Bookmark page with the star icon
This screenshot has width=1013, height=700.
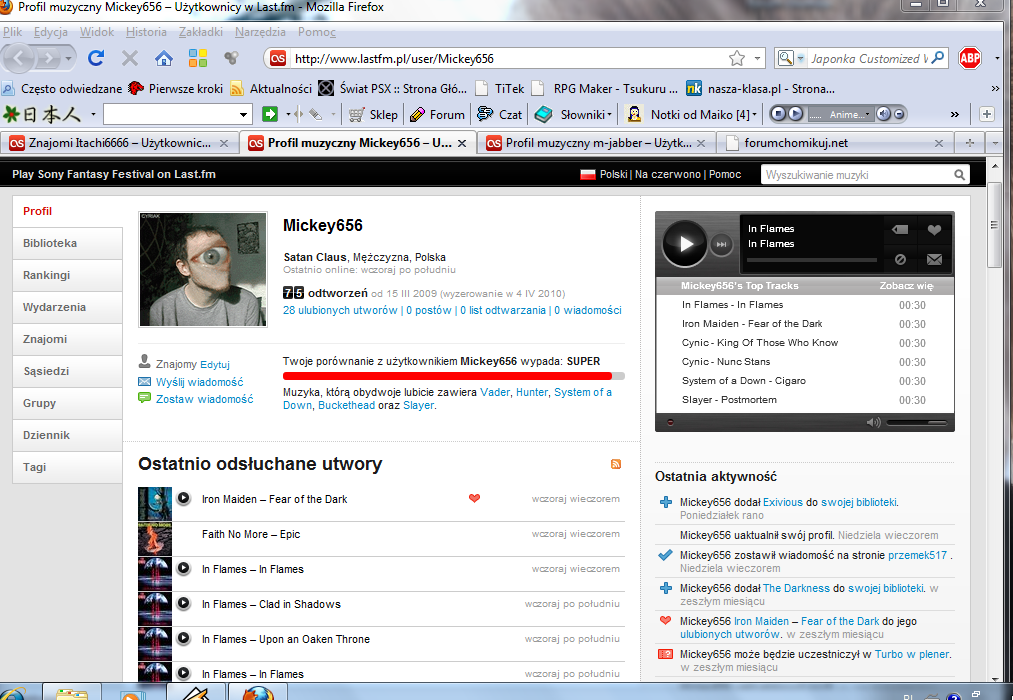click(736, 59)
